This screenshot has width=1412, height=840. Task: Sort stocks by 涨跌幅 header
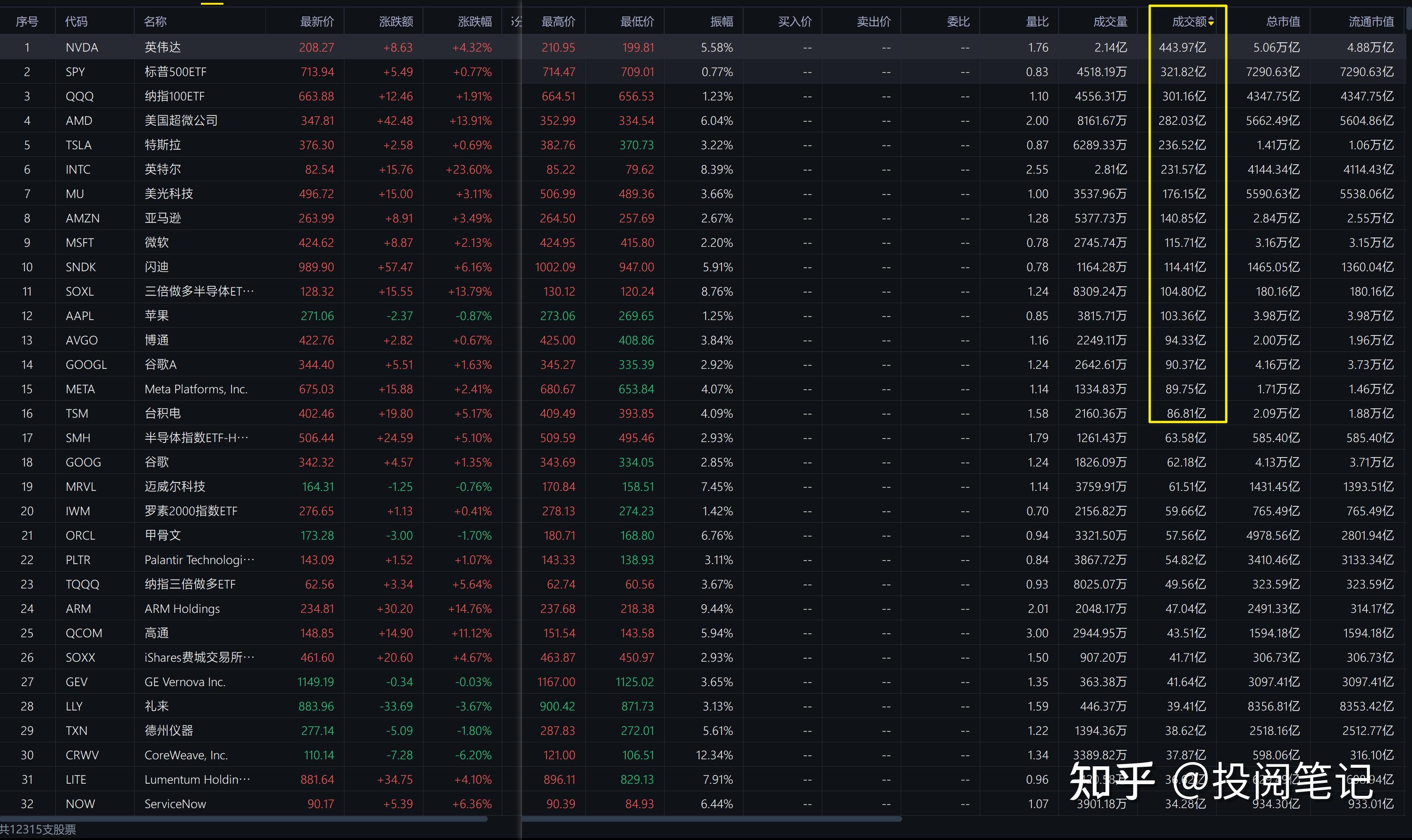[475, 22]
